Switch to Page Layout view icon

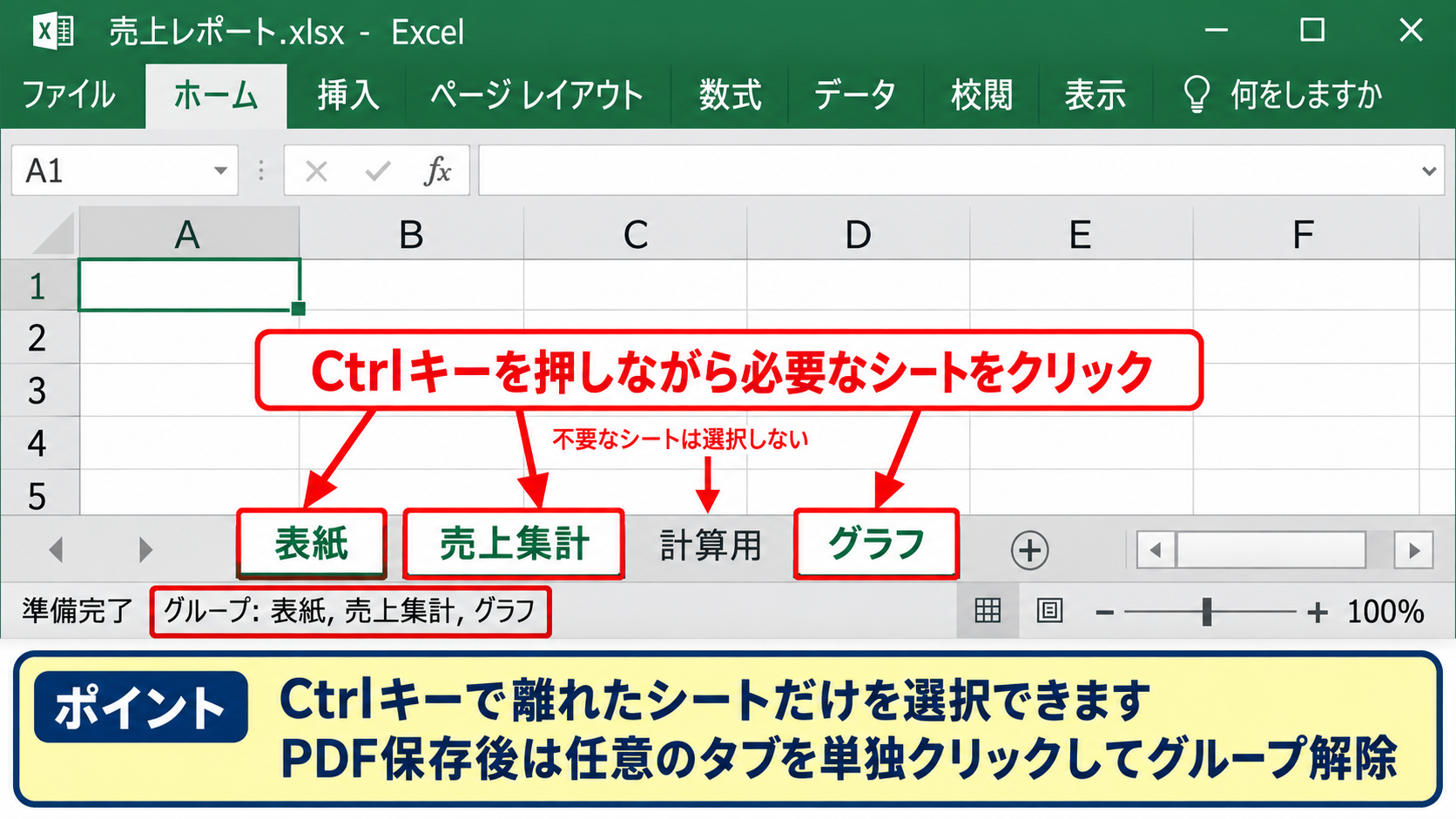tap(1049, 611)
